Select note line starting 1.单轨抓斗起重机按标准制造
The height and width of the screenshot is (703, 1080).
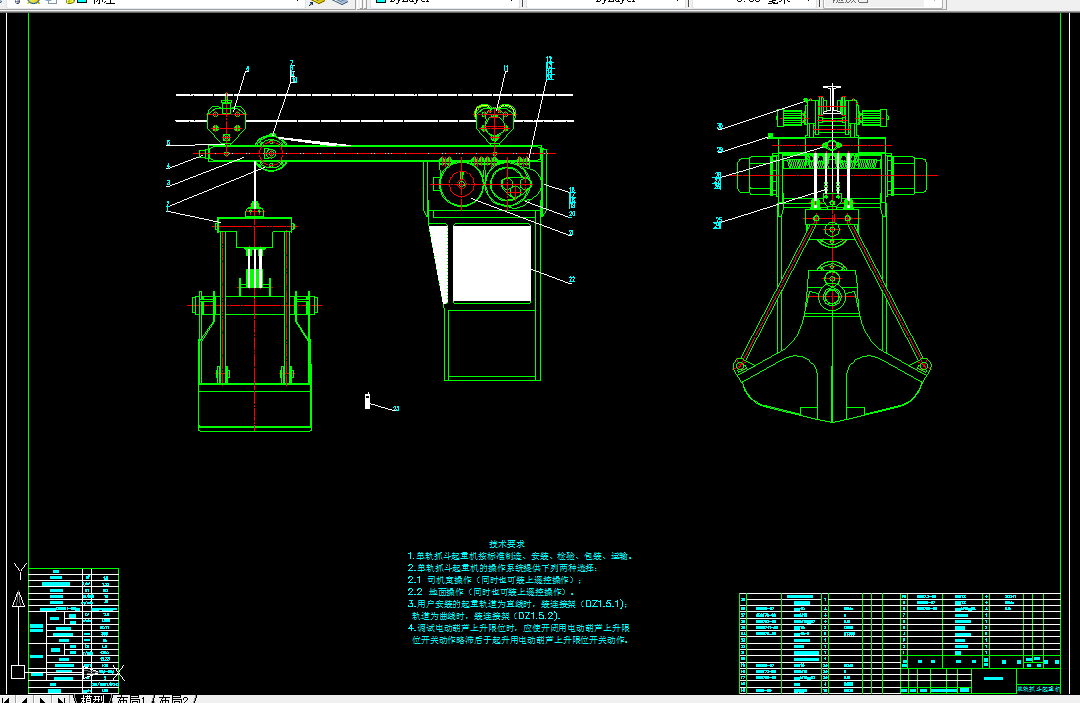pyautogui.click(x=519, y=556)
